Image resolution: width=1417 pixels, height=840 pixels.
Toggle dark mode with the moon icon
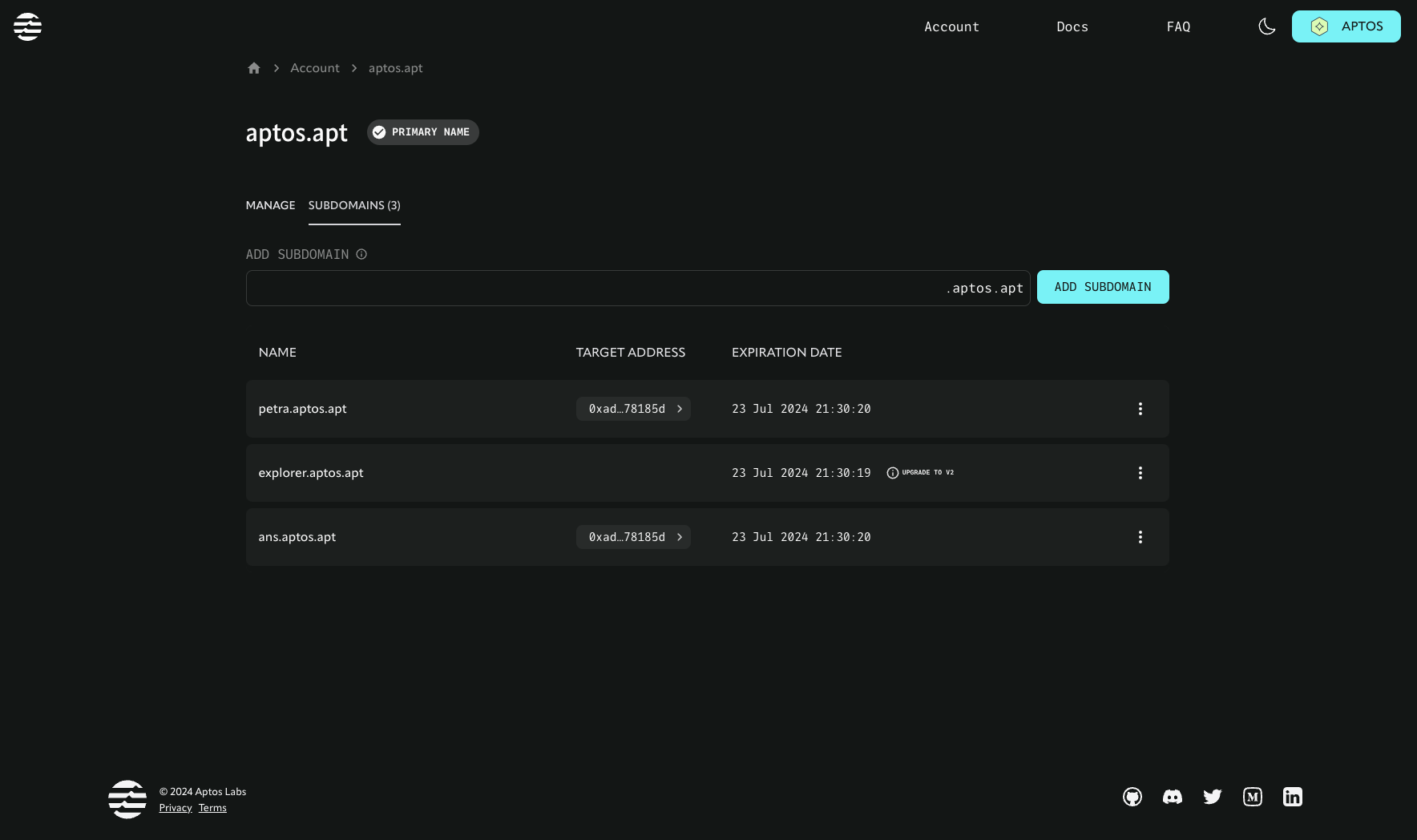[1266, 26]
